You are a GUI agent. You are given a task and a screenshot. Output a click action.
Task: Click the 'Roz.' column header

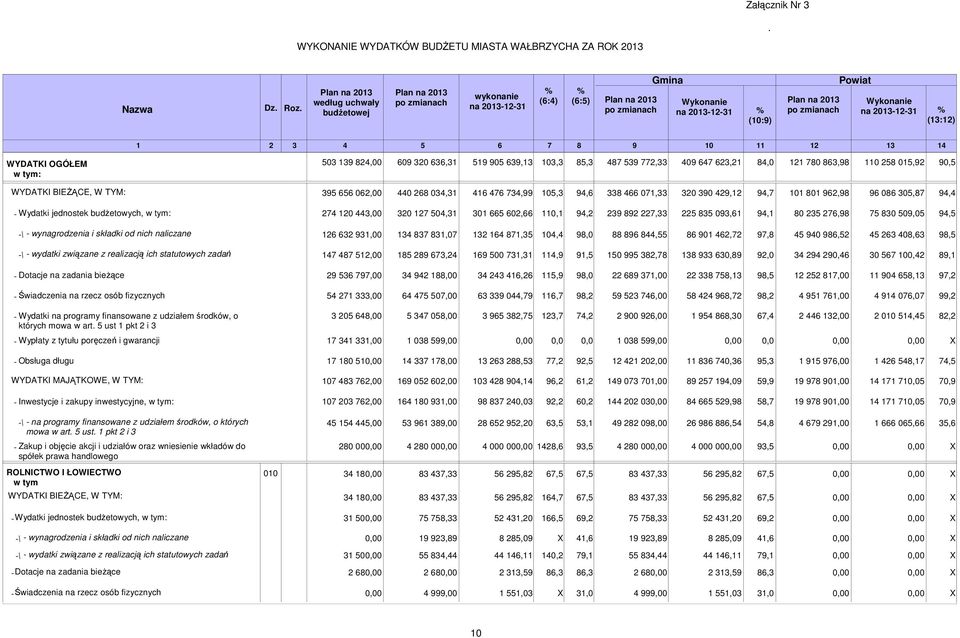click(293, 108)
